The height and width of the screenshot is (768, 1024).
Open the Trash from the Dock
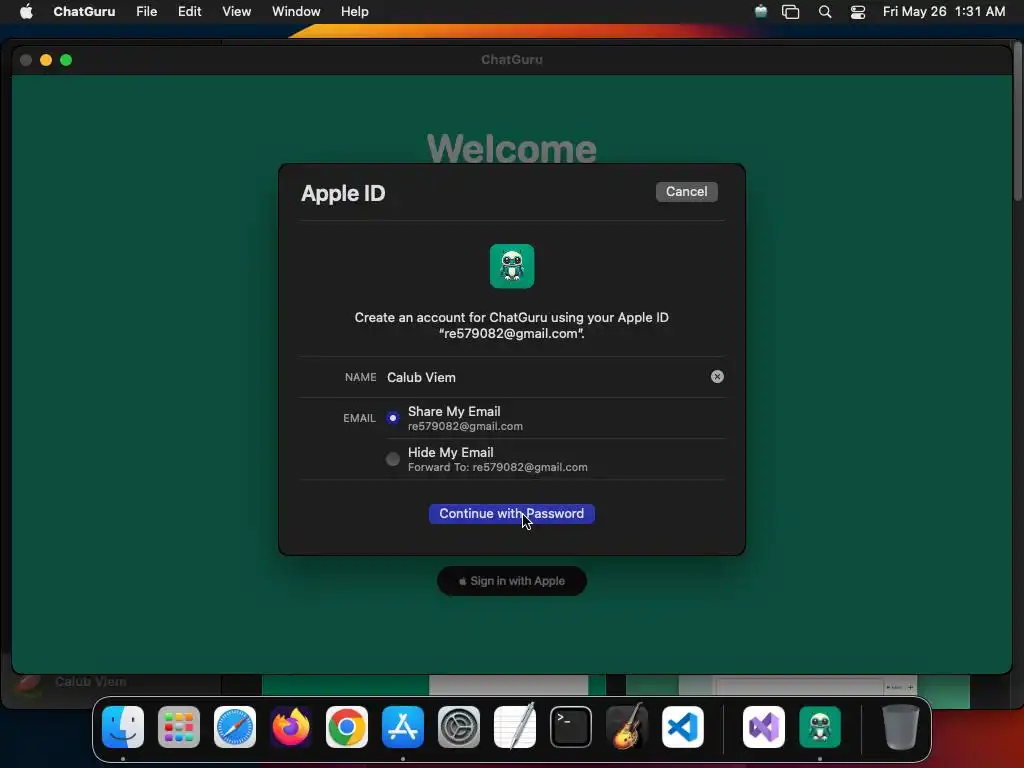pos(901,726)
